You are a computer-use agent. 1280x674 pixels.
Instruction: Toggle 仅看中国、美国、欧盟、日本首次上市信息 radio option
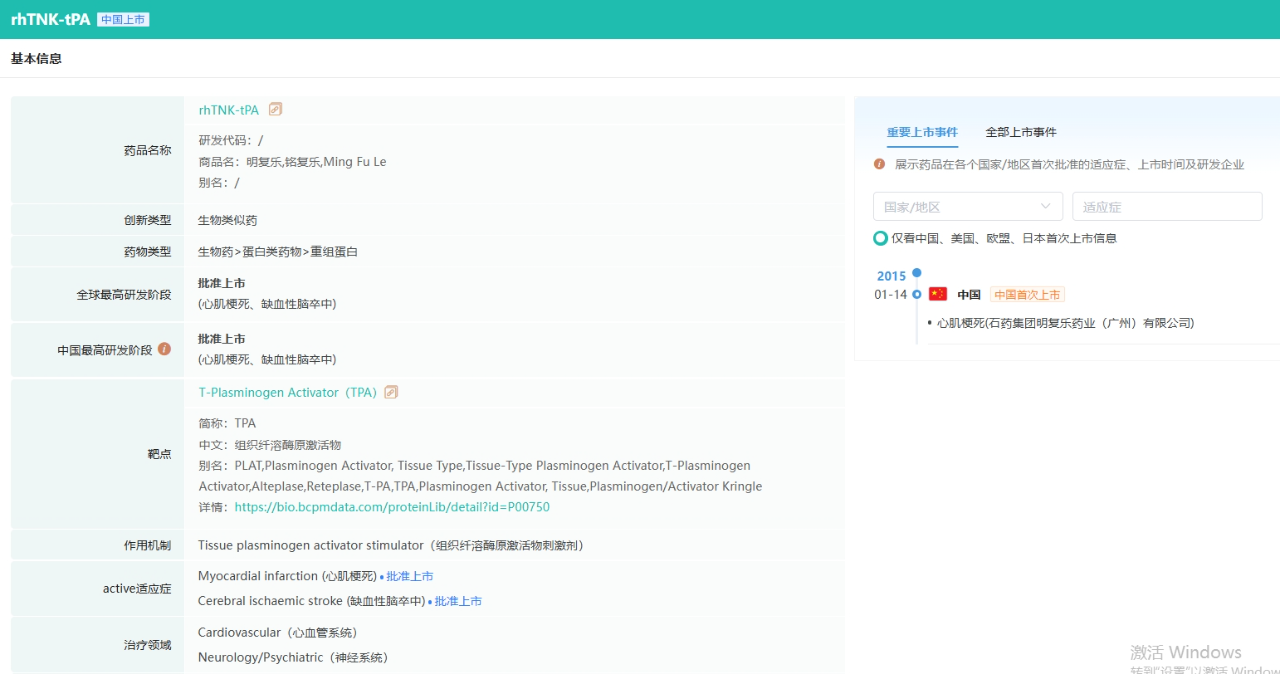(880, 238)
